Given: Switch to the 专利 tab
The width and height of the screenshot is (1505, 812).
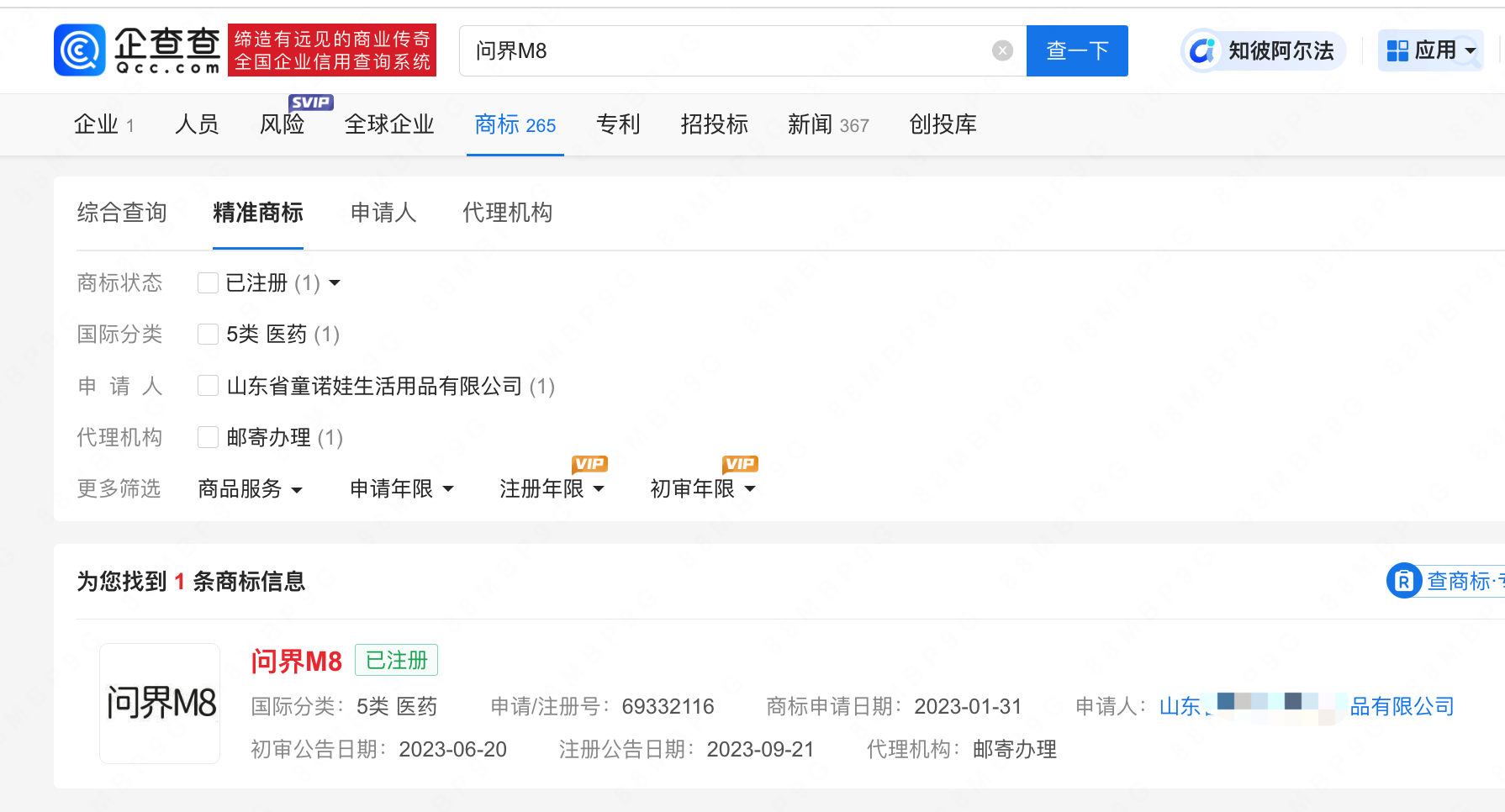Looking at the screenshot, I should pyautogui.click(x=618, y=124).
